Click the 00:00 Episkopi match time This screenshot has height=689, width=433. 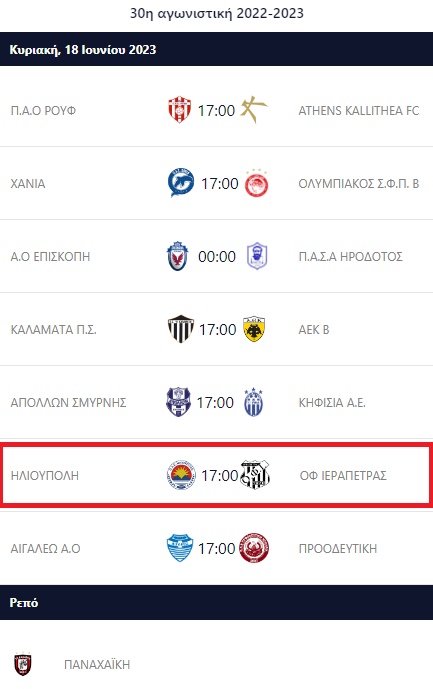point(217,256)
